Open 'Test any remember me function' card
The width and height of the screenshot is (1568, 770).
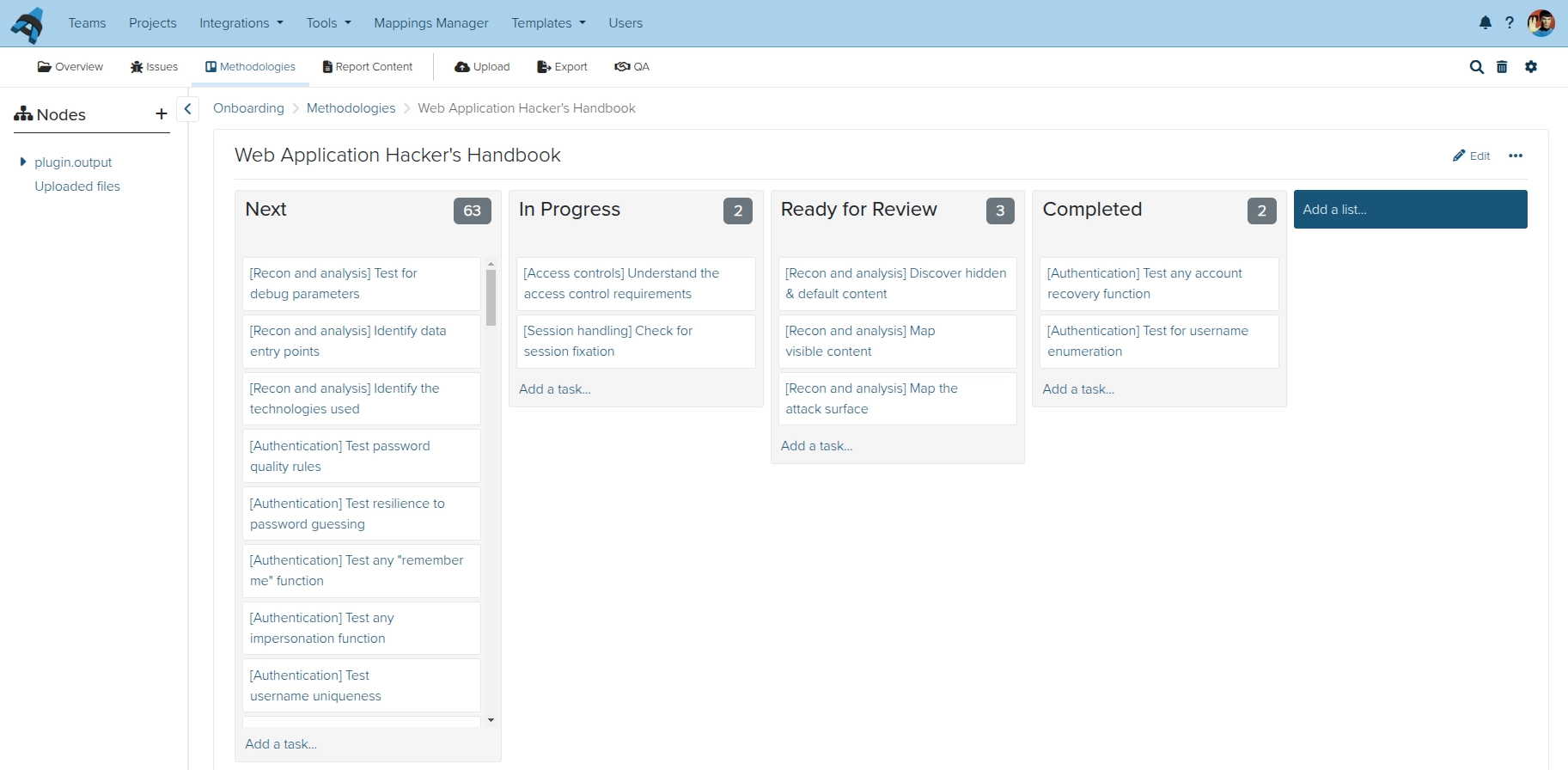[362, 571]
